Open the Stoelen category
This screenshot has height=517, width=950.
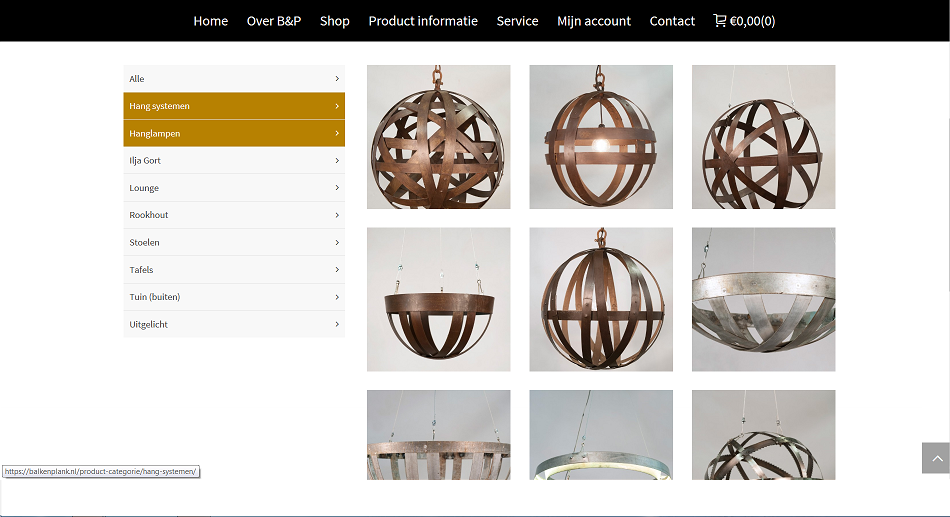[234, 242]
